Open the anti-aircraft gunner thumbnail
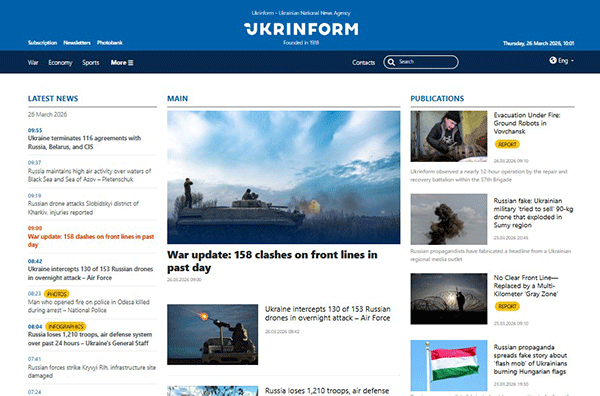The image size is (600, 396). 212,334
